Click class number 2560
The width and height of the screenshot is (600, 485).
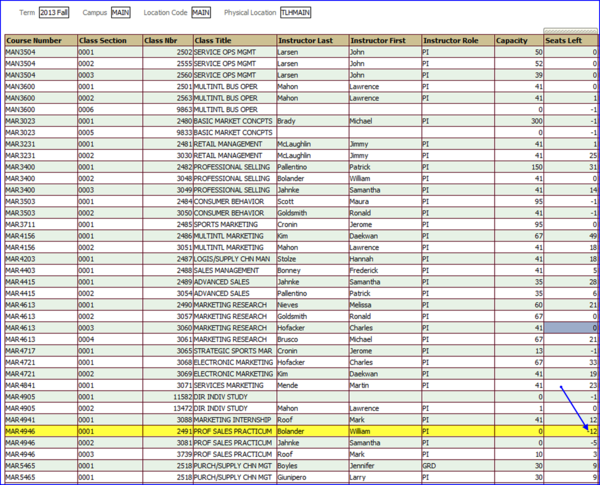(184, 75)
